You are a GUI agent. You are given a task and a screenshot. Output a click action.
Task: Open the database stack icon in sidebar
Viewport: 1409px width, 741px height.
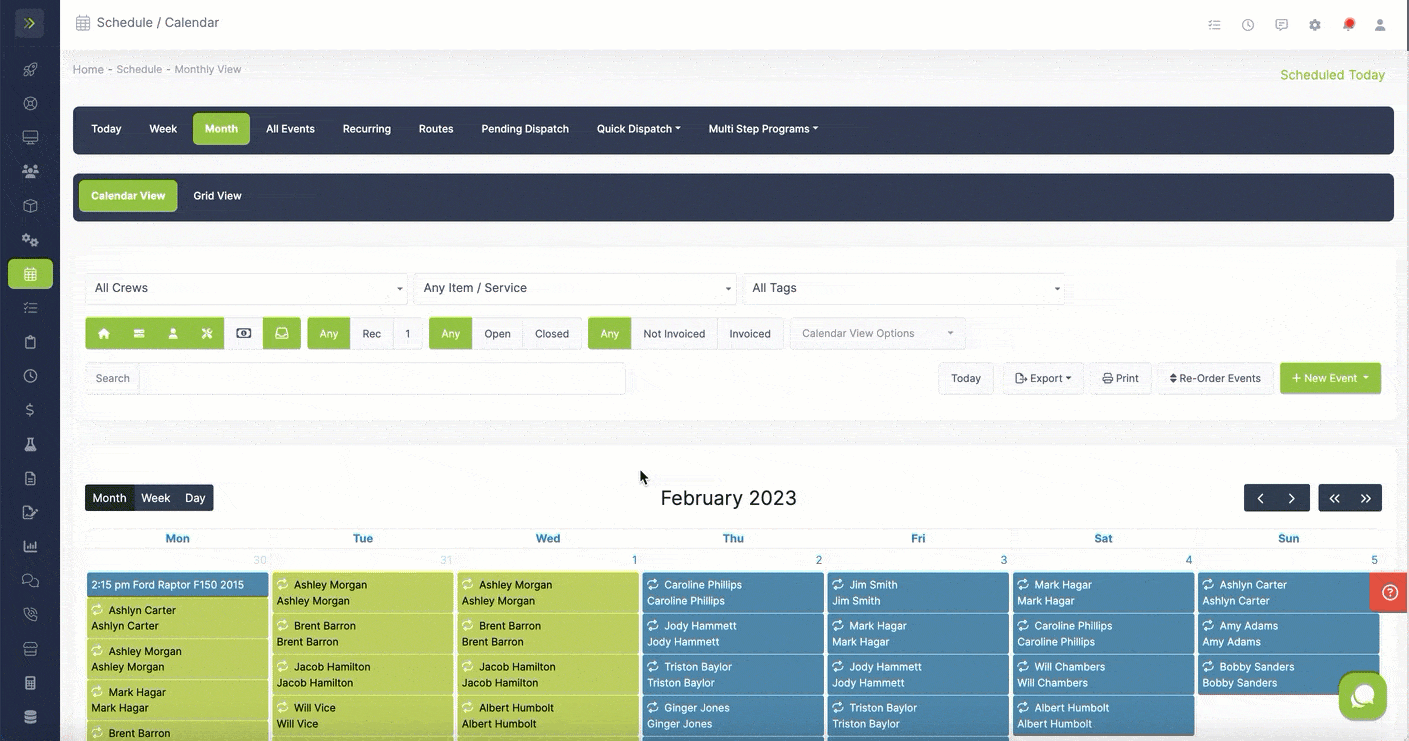[30, 717]
